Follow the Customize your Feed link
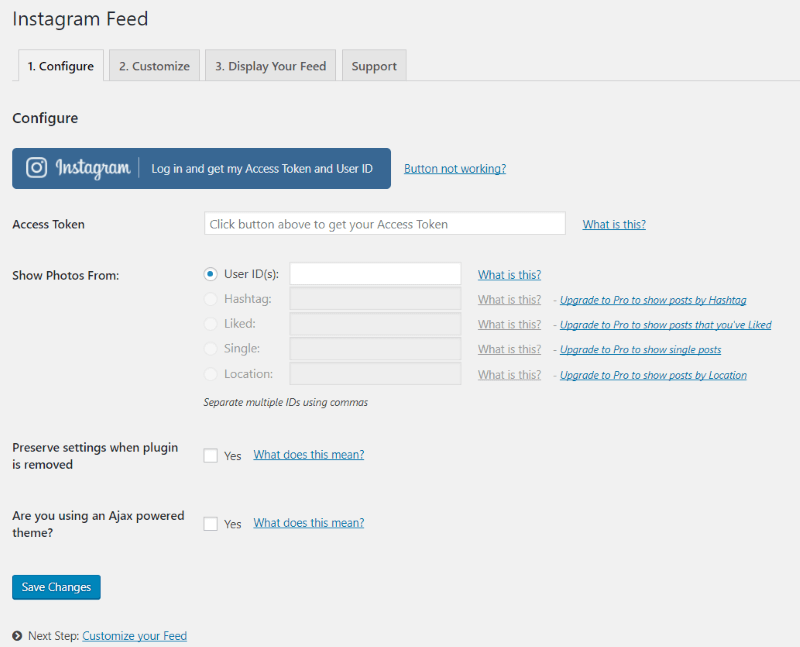The image size is (800, 647). coord(135,636)
